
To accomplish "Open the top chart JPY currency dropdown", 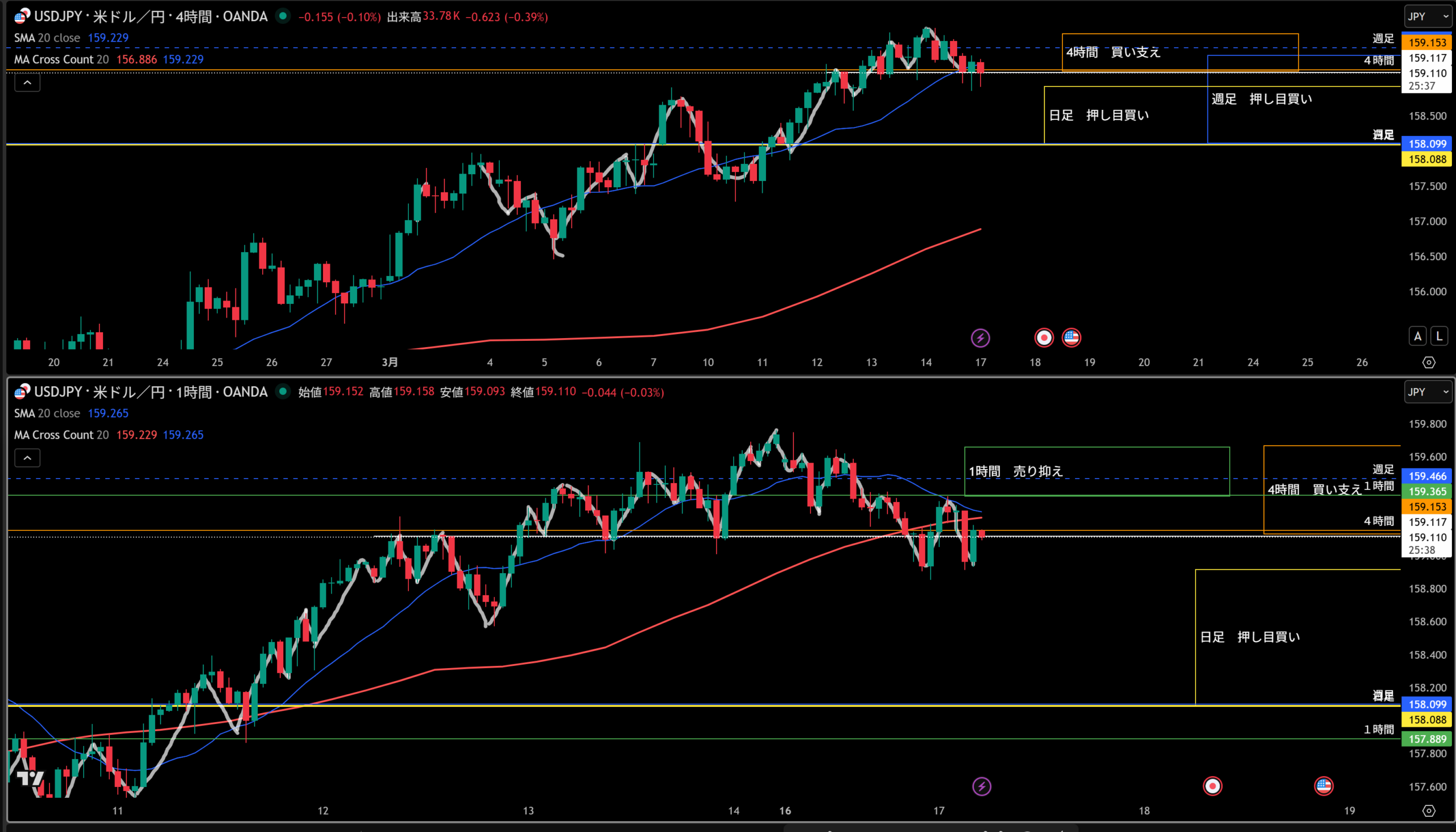I will coord(1428,17).
